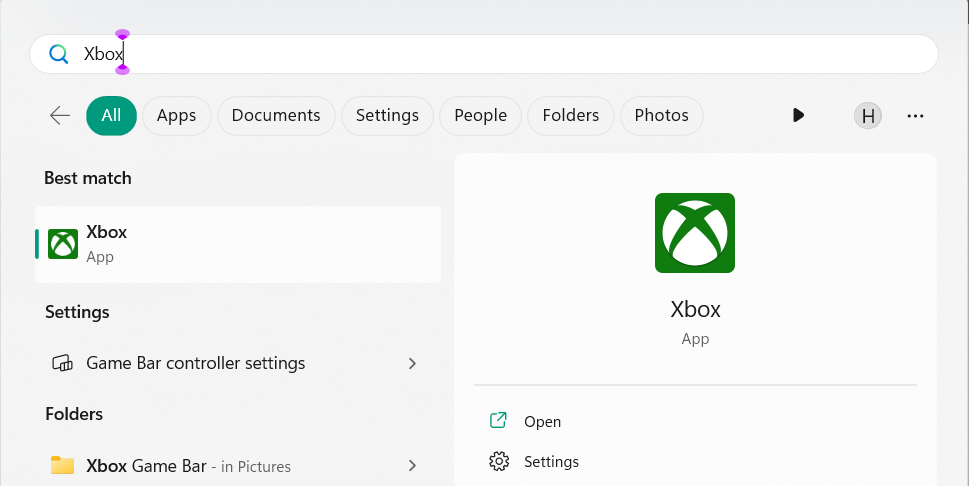Click the search magnifier icon
969x486 pixels.
[x=59, y=54]
